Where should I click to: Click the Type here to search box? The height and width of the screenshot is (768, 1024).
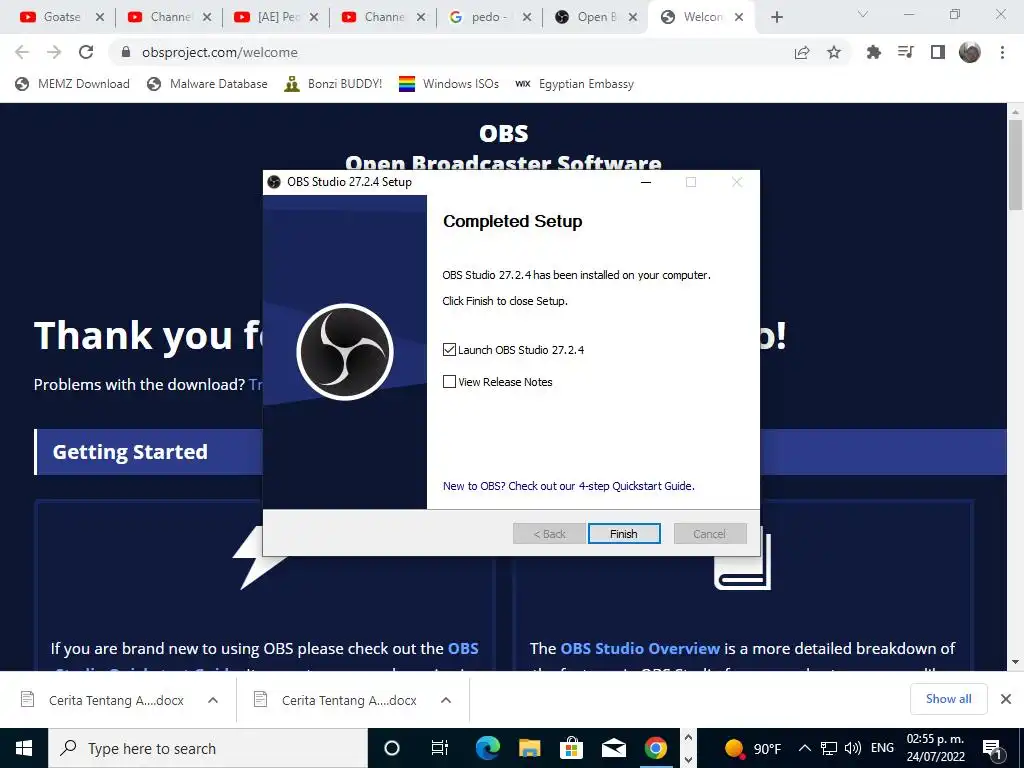(208, 748)
